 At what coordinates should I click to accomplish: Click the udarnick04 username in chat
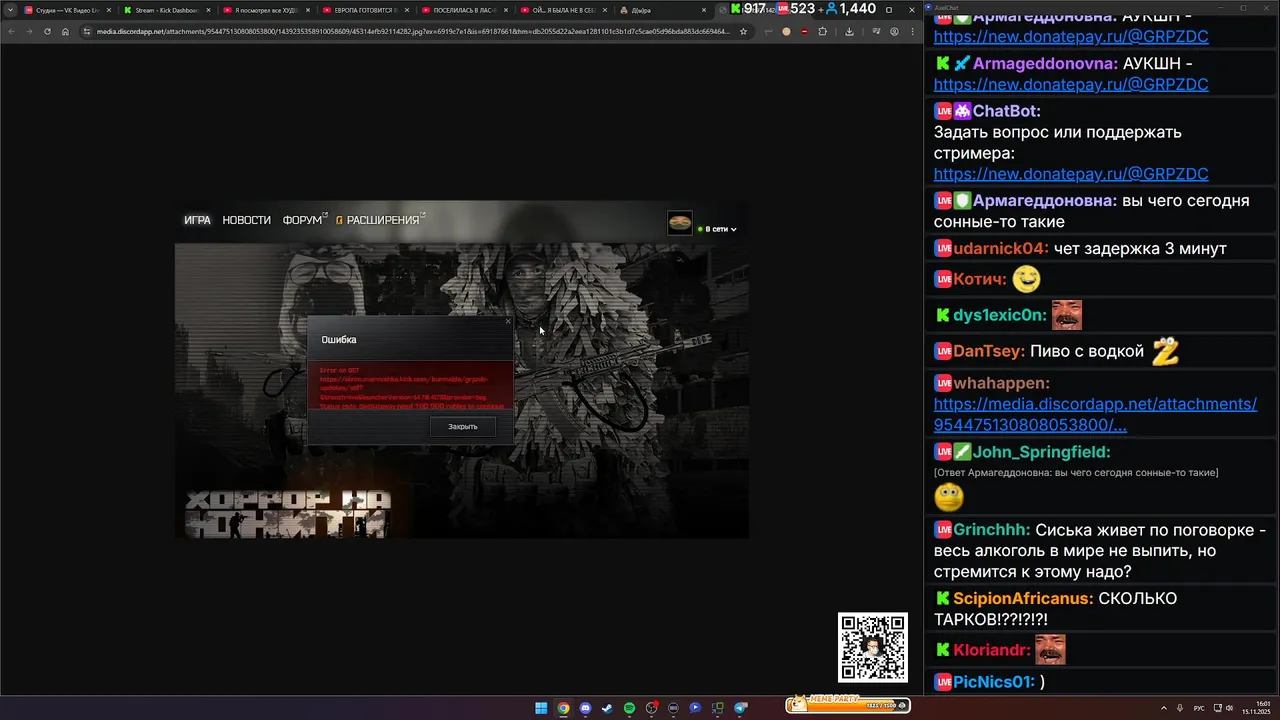(1001, 248)
